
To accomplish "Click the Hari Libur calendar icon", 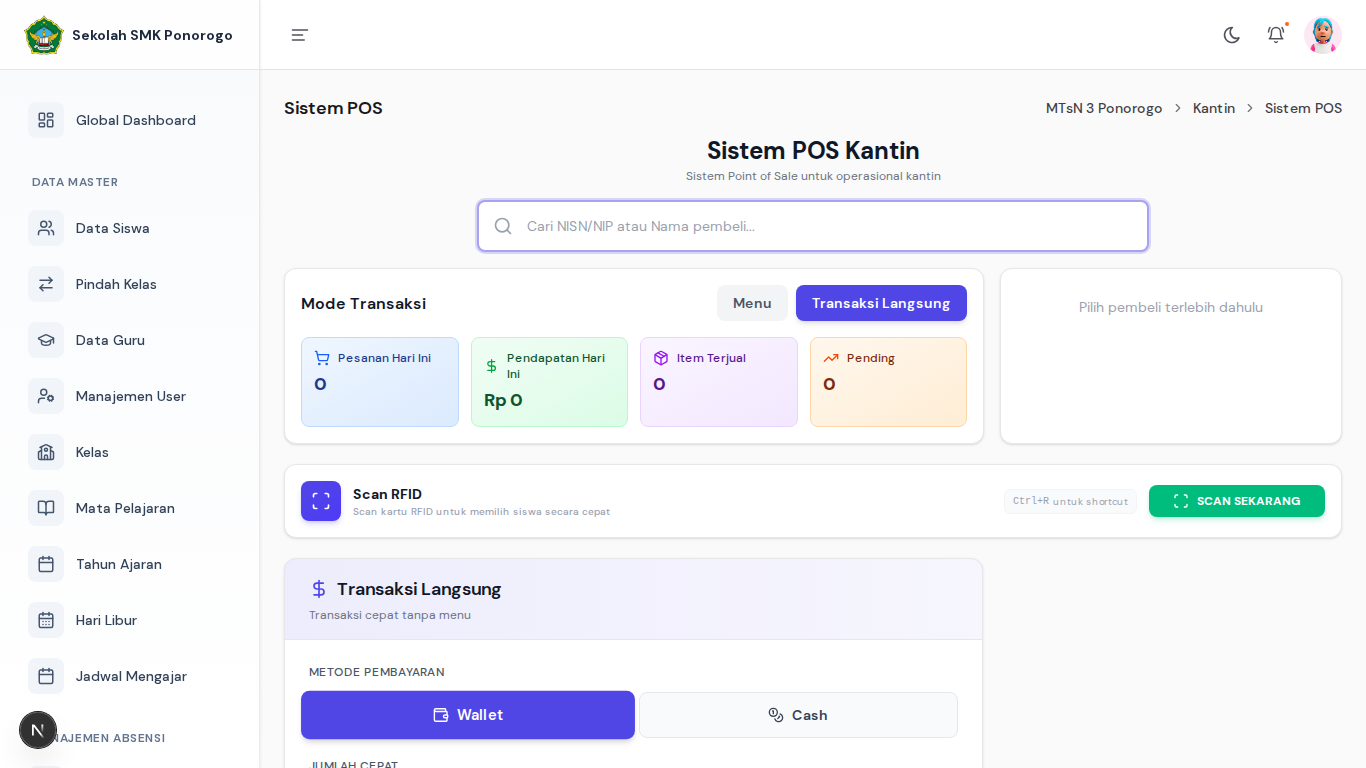I will coord(46,620).
